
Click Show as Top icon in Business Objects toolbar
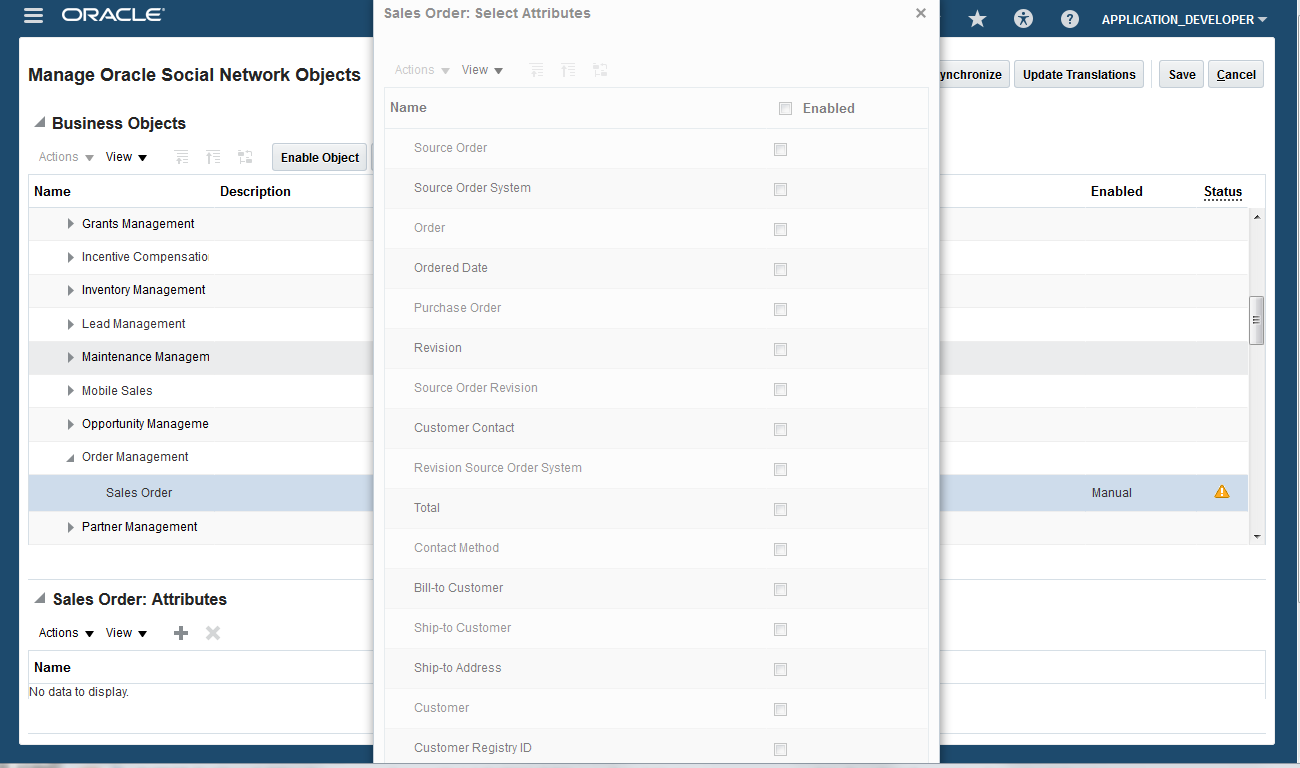tap(245, 157)
